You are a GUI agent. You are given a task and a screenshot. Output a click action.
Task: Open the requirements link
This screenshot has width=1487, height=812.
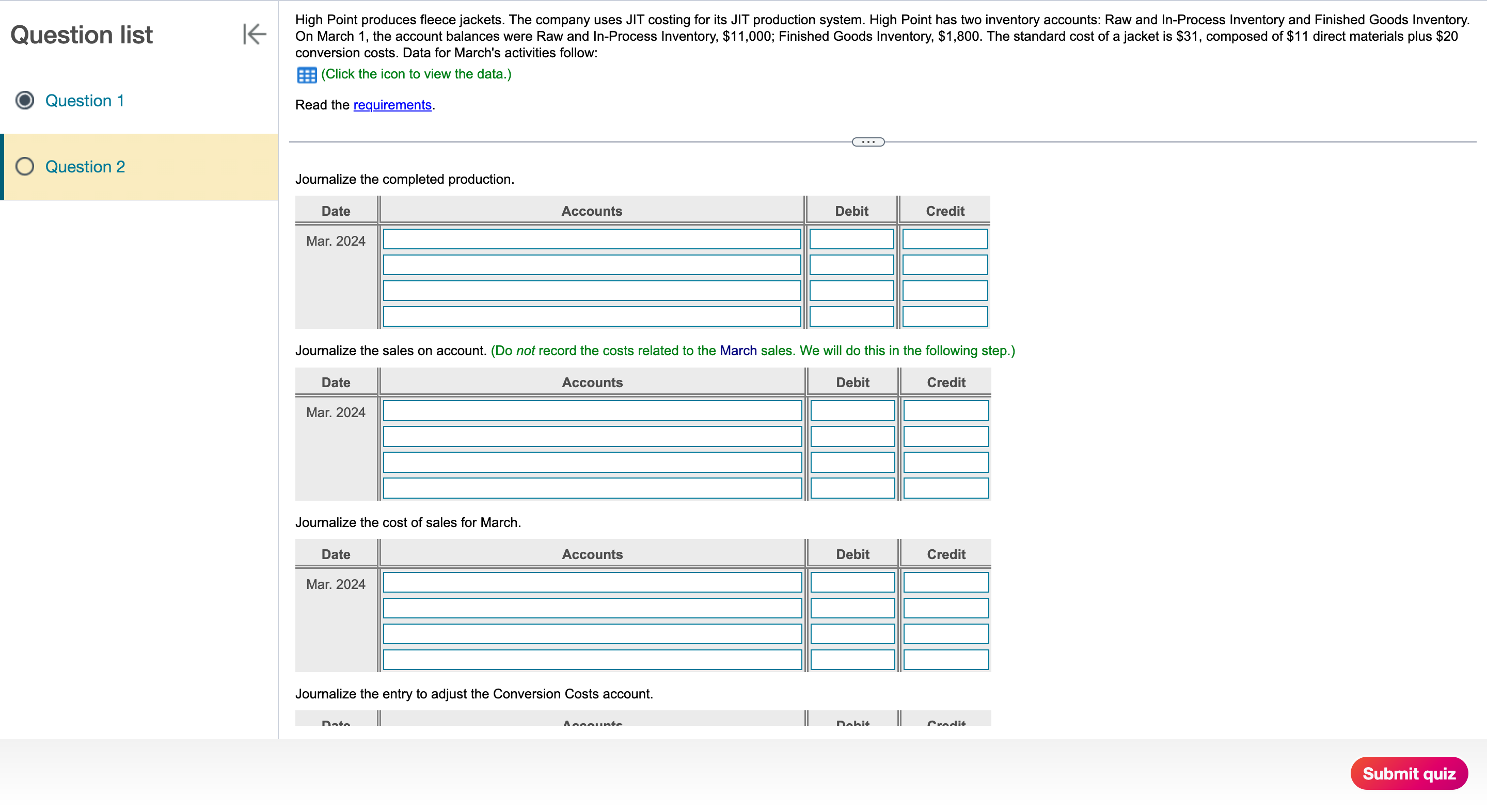tap(392, 105)
